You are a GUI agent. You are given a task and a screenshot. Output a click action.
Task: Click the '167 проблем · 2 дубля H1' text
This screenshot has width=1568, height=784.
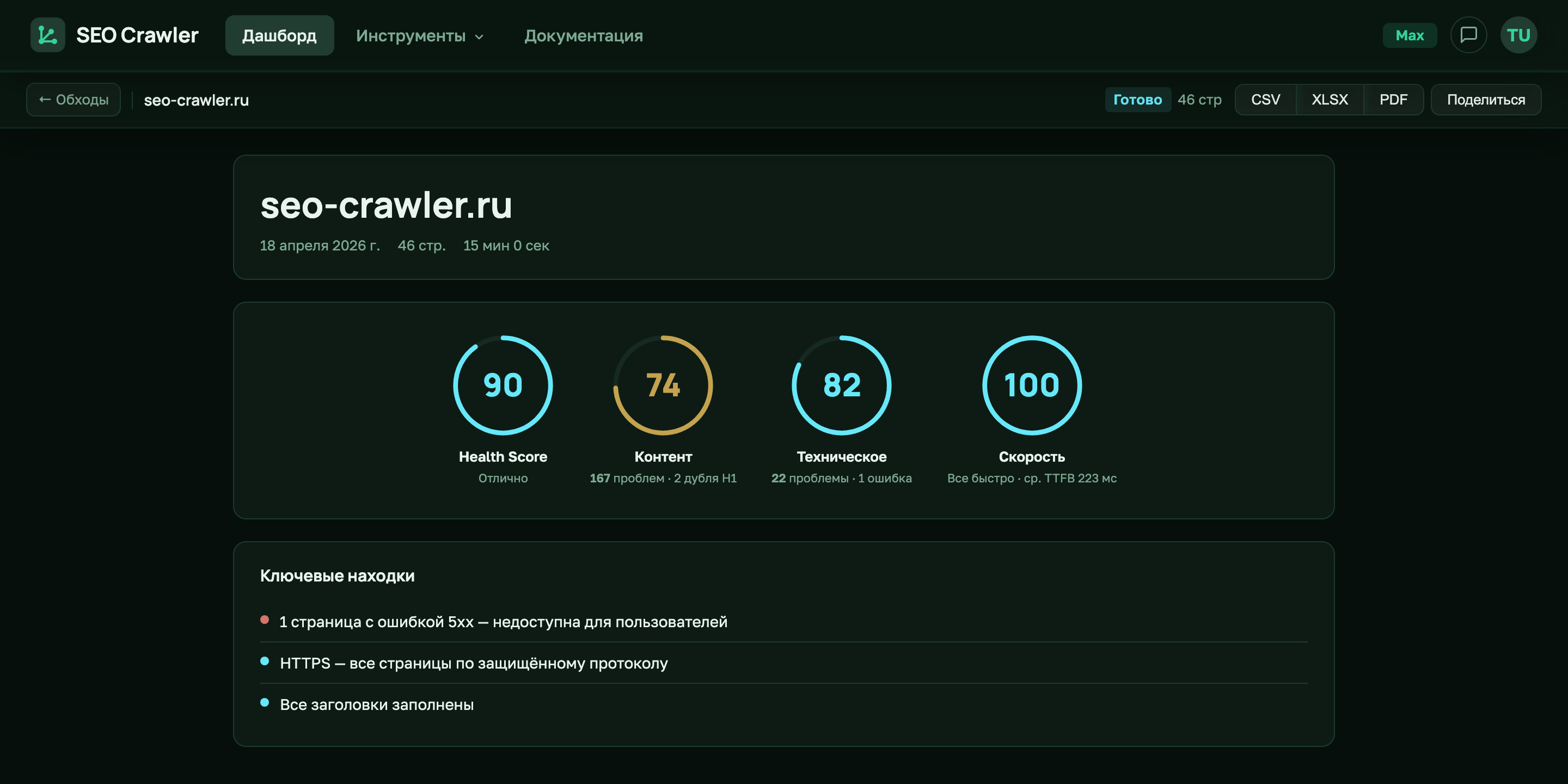(663, 479)
